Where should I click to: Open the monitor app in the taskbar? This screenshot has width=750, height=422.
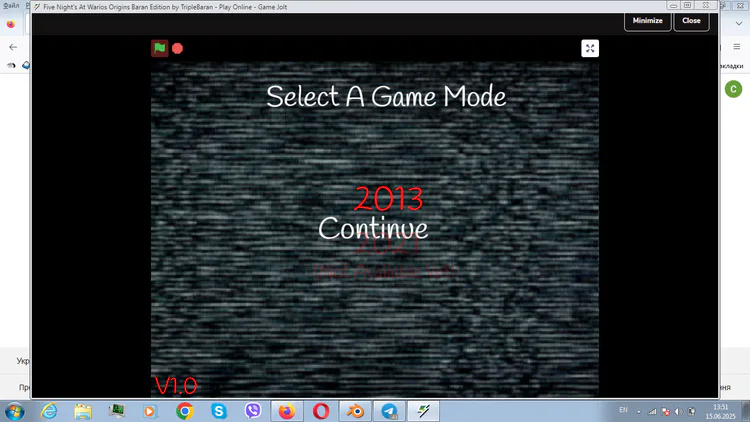point(116,411)
